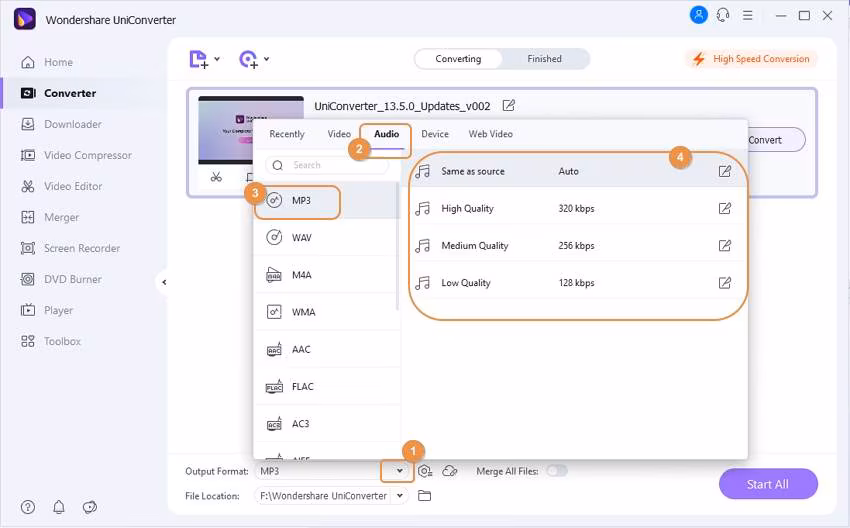Switch to the Device tab
The width and height of the screenshot is (850, 528).
pos(435,134)
